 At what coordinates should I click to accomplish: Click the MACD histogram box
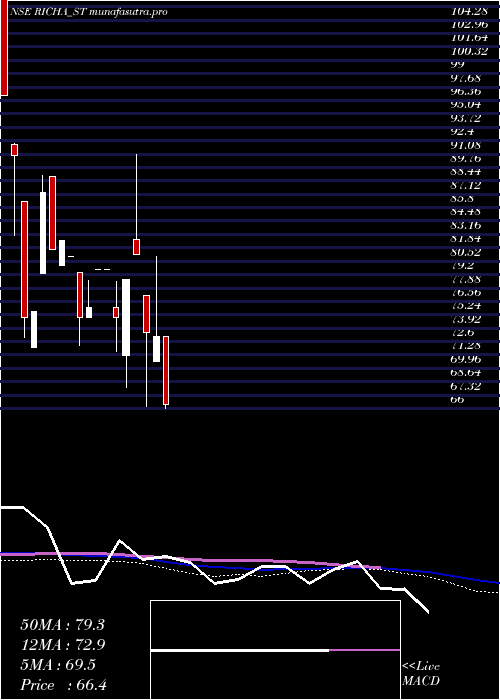(x=275, y=650)
